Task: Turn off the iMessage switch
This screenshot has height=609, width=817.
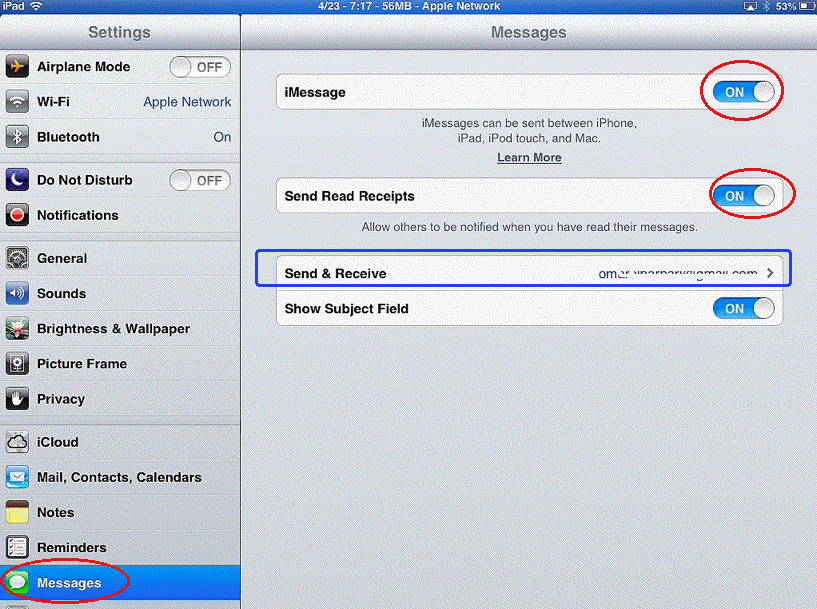Action: pyautogui.click(x=741, y=91)
